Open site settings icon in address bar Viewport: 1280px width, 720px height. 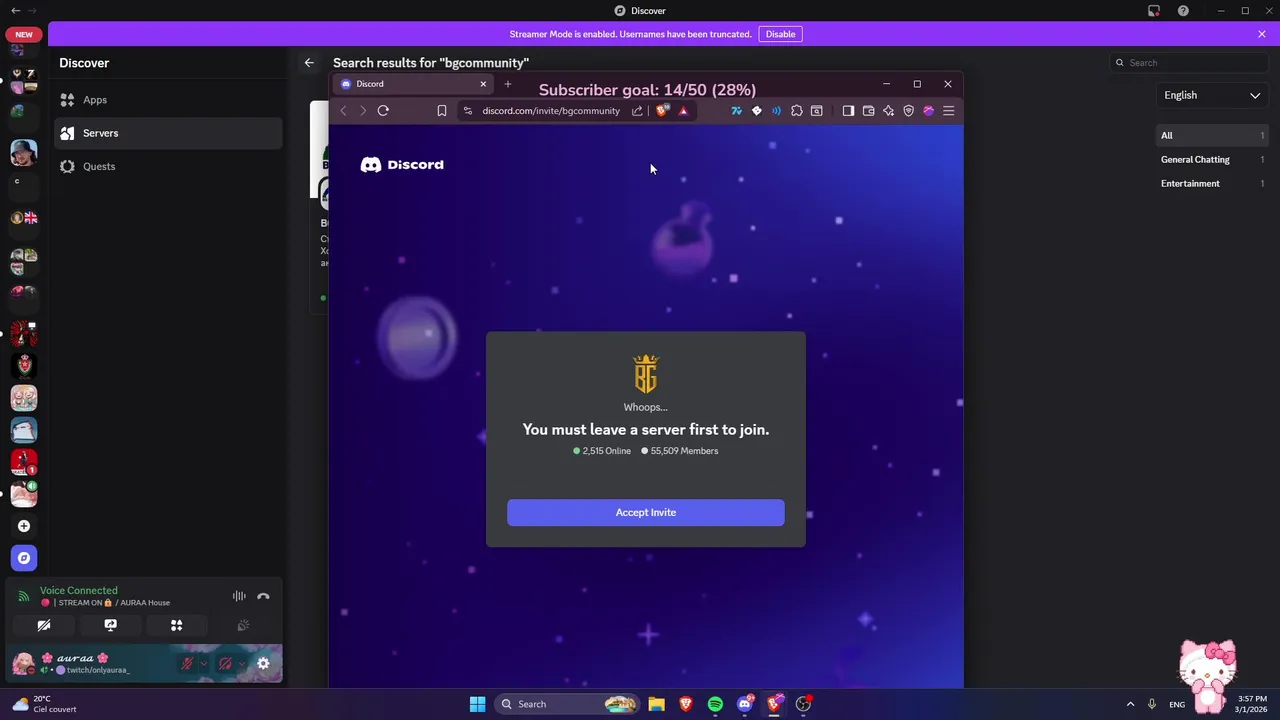pyautogui.click(x=467, y=111)
